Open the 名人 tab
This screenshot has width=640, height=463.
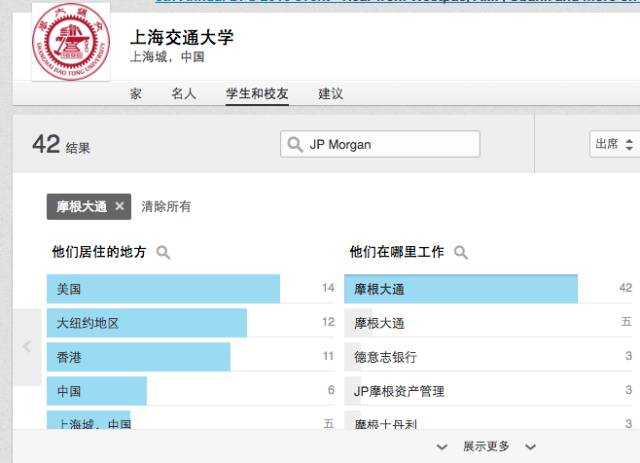tap(184, 94)
